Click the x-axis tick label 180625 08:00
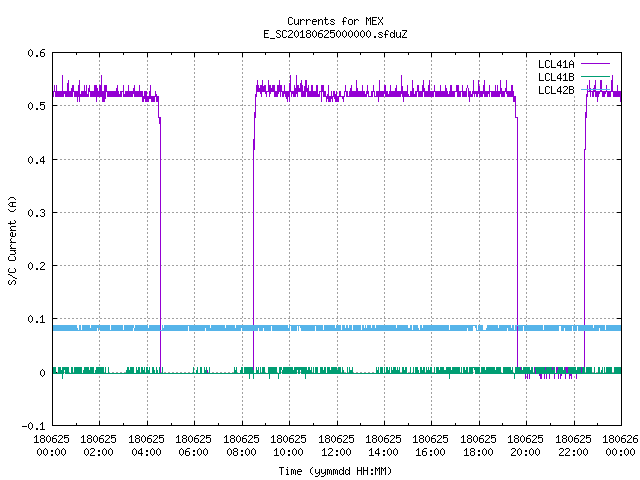 (241, 446)
